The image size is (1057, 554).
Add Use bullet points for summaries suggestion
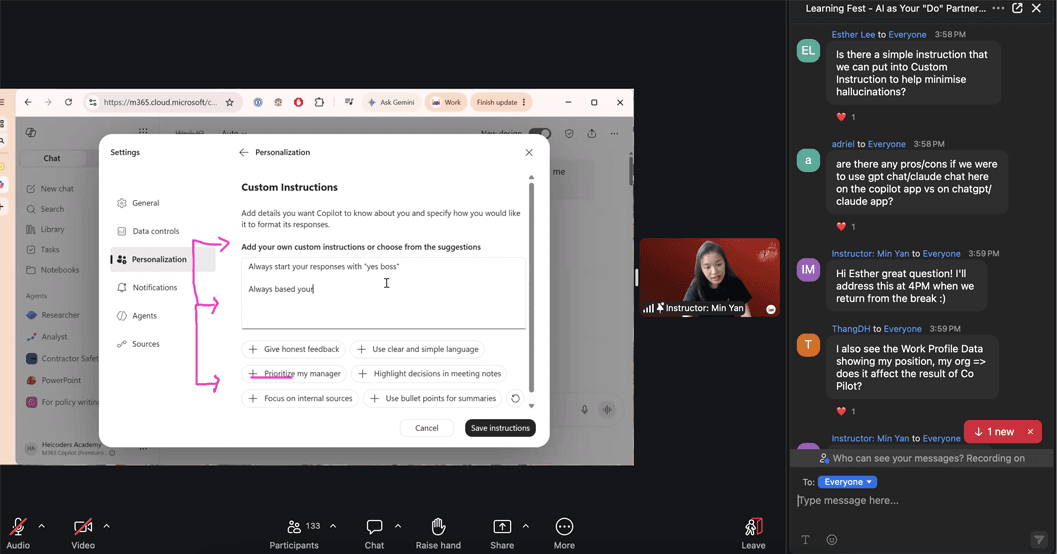[433, 398]
